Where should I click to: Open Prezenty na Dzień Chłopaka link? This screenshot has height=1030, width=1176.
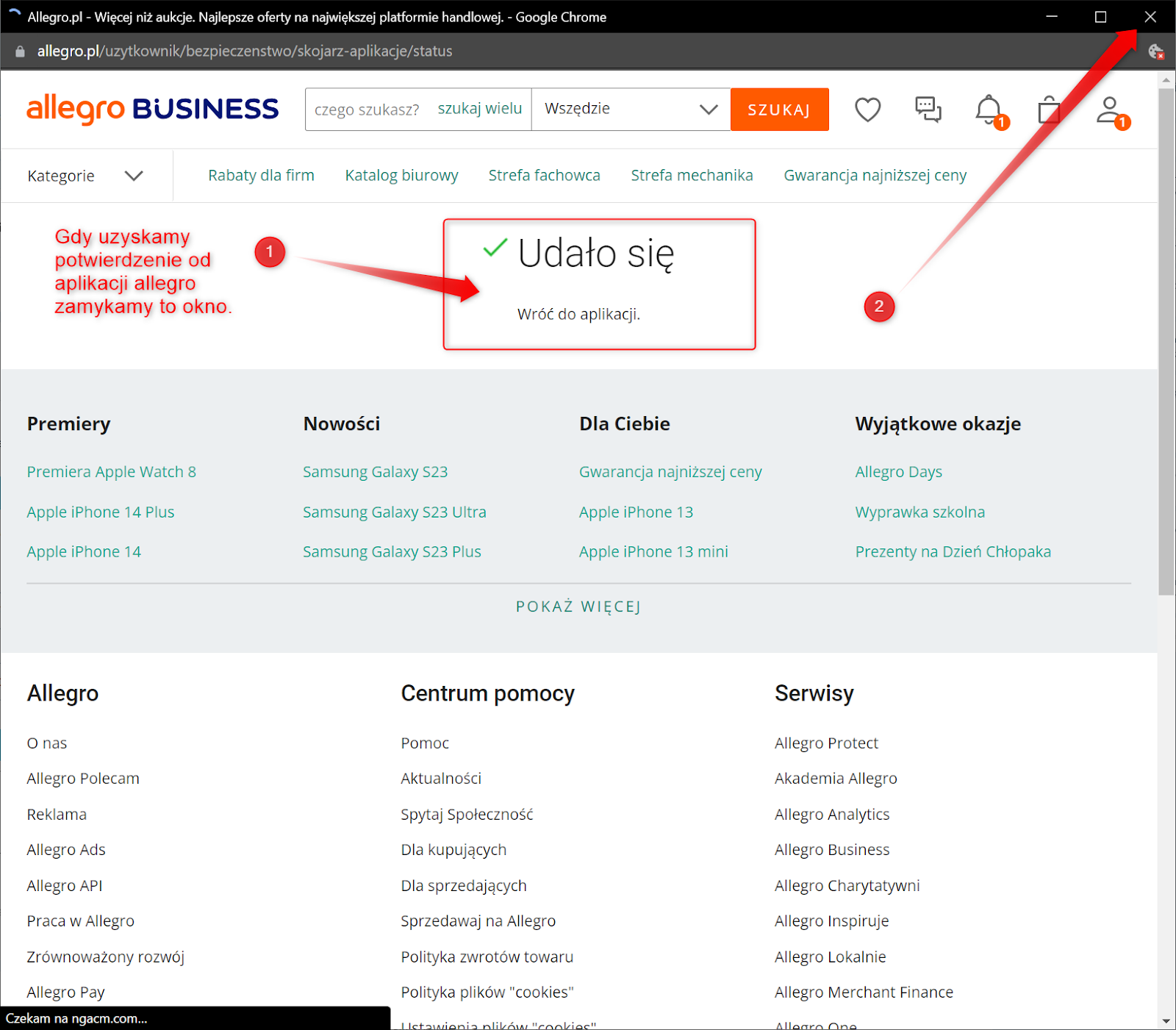click(x=953, y=552)
